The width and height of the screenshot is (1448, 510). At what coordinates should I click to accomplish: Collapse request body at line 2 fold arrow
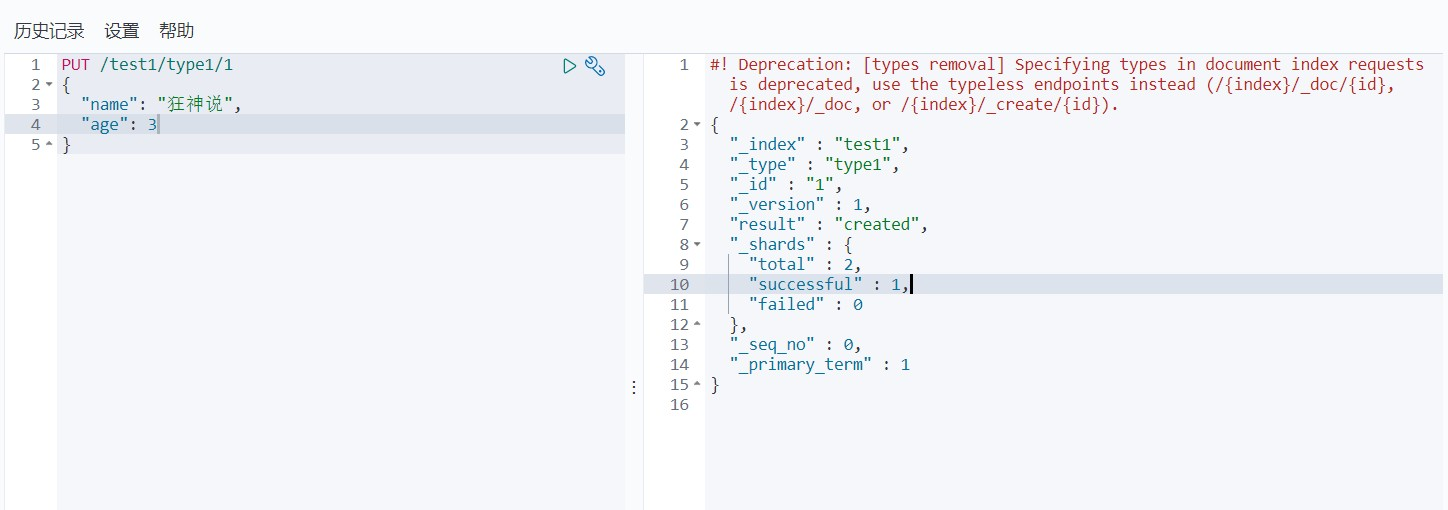[49, 85]
